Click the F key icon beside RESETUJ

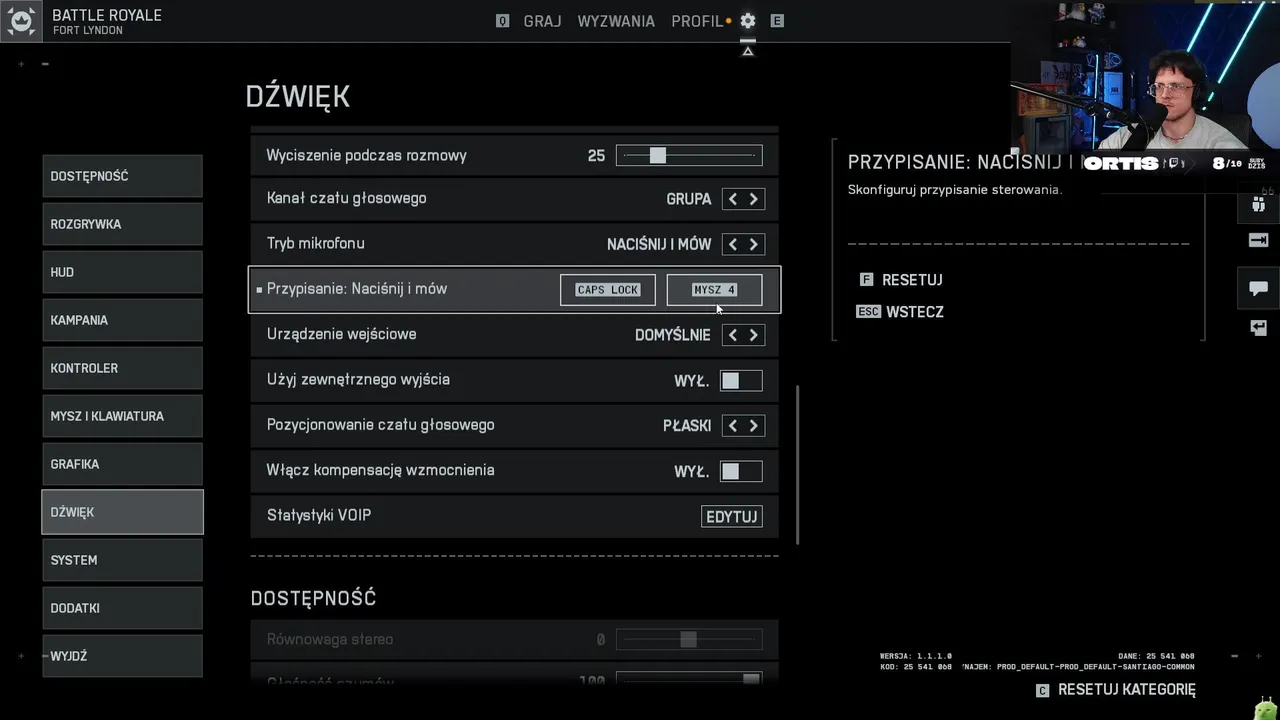(x=866, y=280)
